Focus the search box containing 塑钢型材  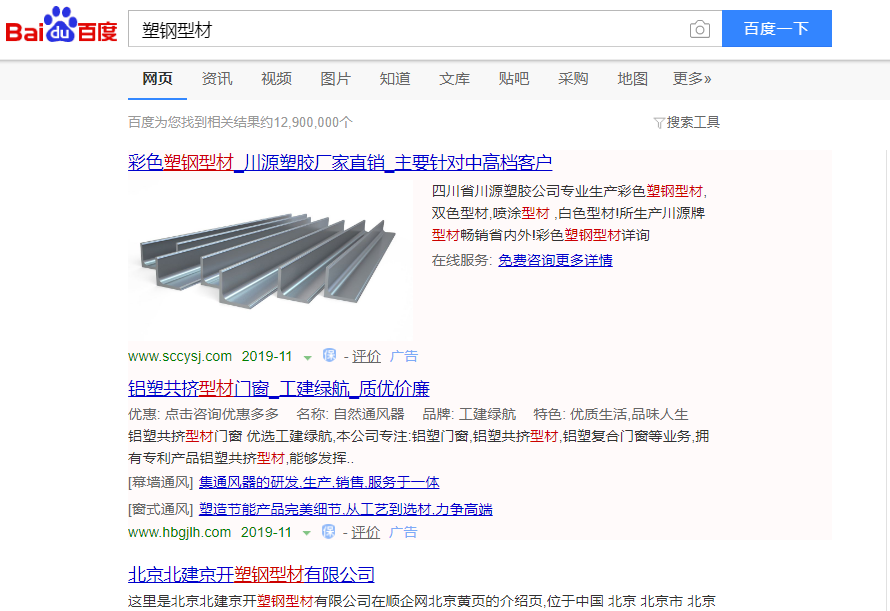tap(410, 29)
